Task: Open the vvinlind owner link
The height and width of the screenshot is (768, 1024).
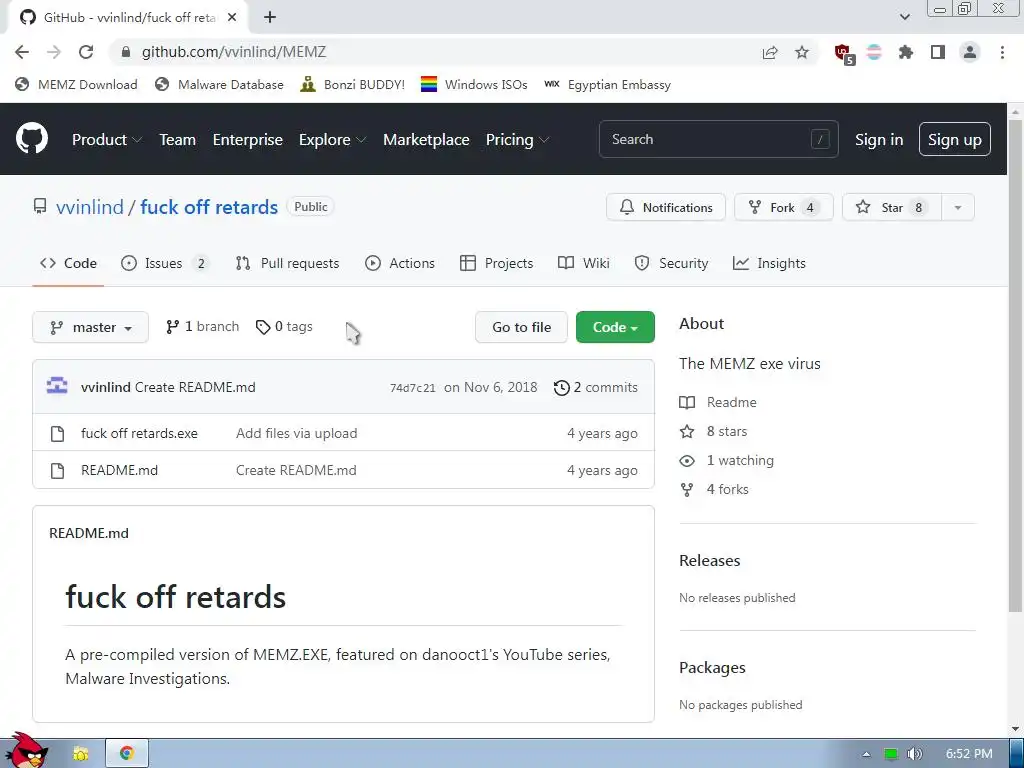Action: [89, 207]
